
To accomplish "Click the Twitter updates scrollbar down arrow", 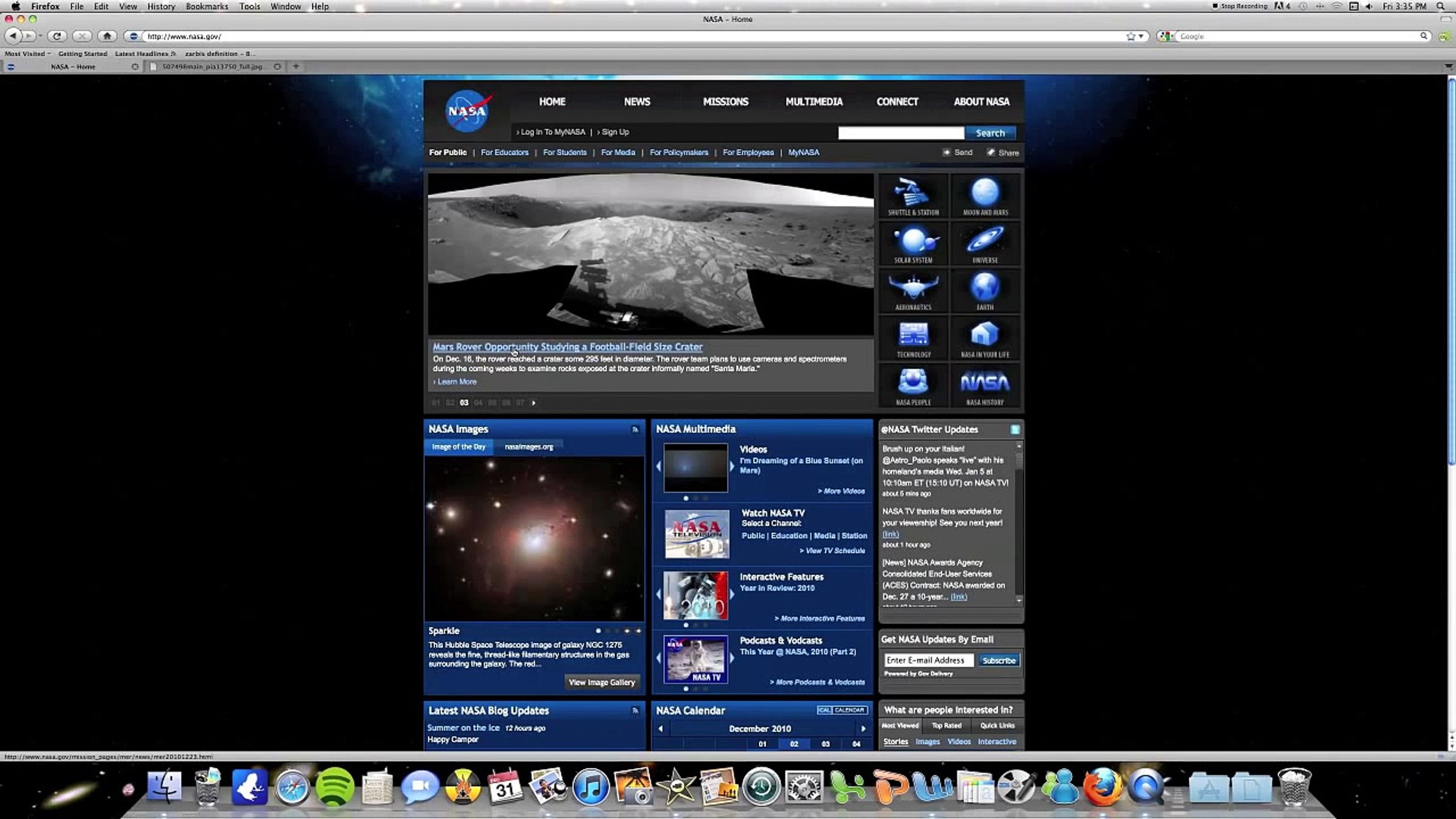I will pos(1018,600).
